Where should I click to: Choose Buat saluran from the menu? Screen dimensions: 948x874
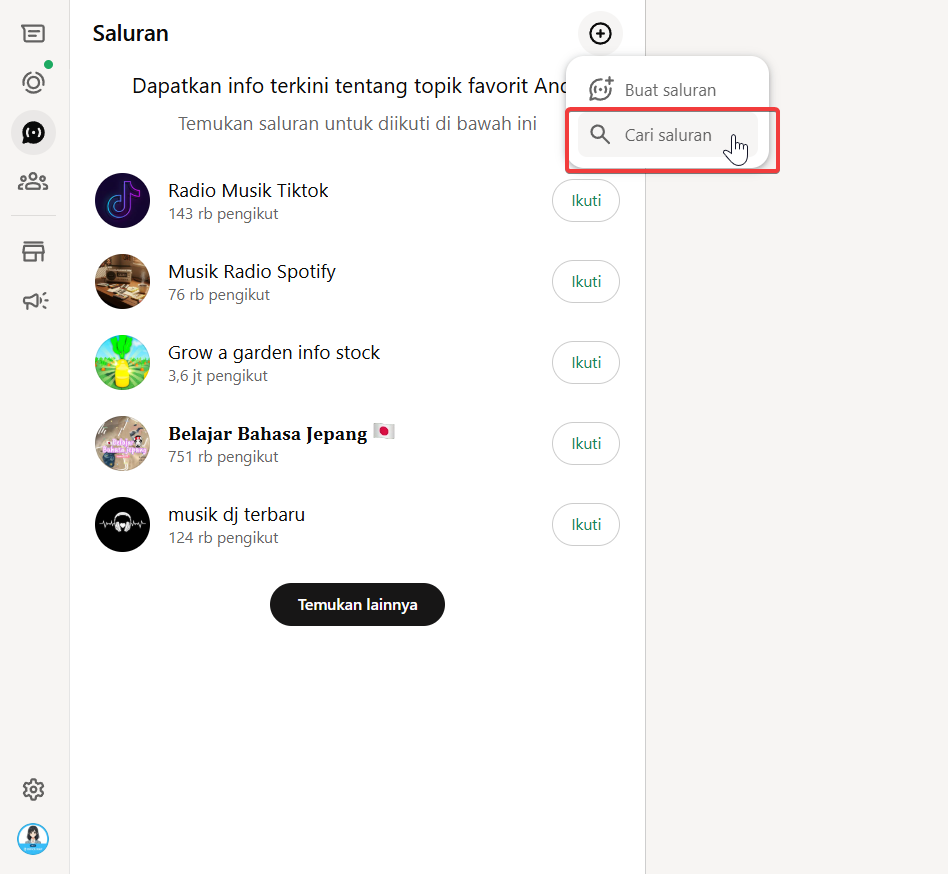pos(669,90)
